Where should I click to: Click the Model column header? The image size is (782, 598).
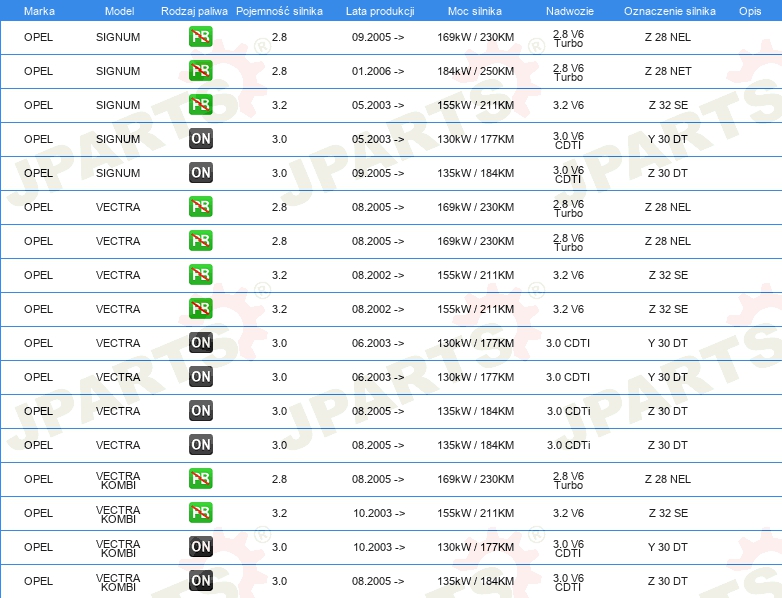coord(119,11)
